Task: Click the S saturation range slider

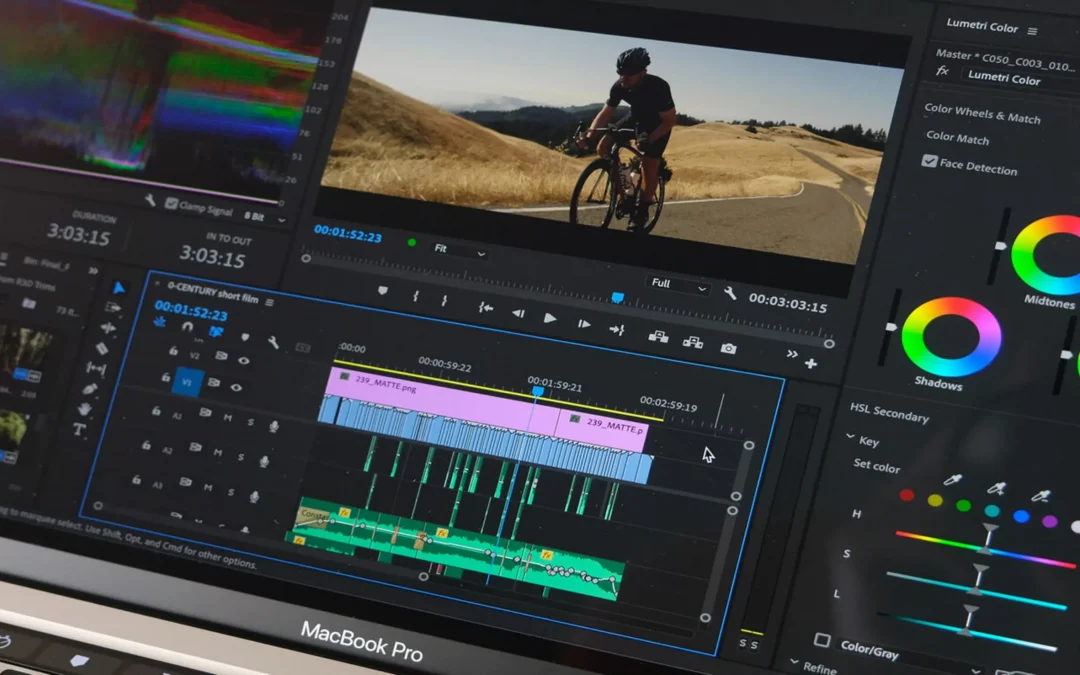Action: (x=977, y=590)
